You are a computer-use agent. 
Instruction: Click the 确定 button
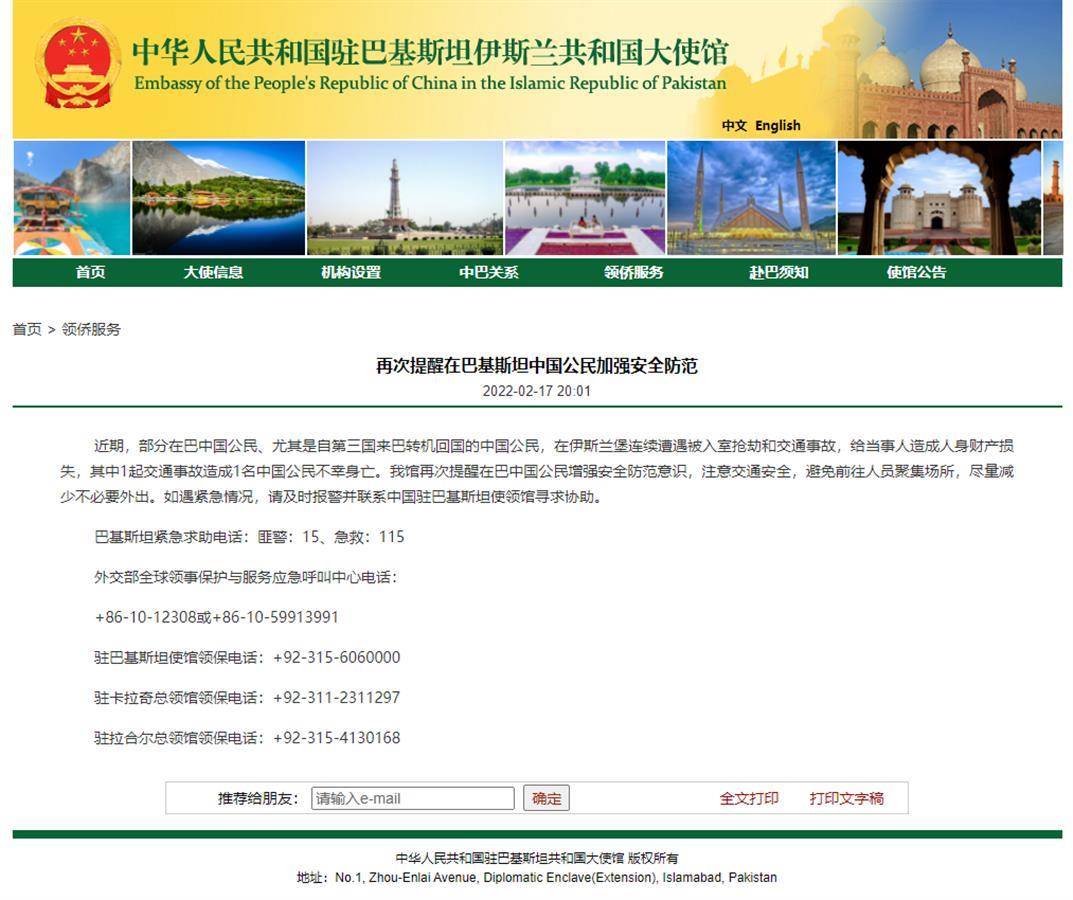(546, 798)
